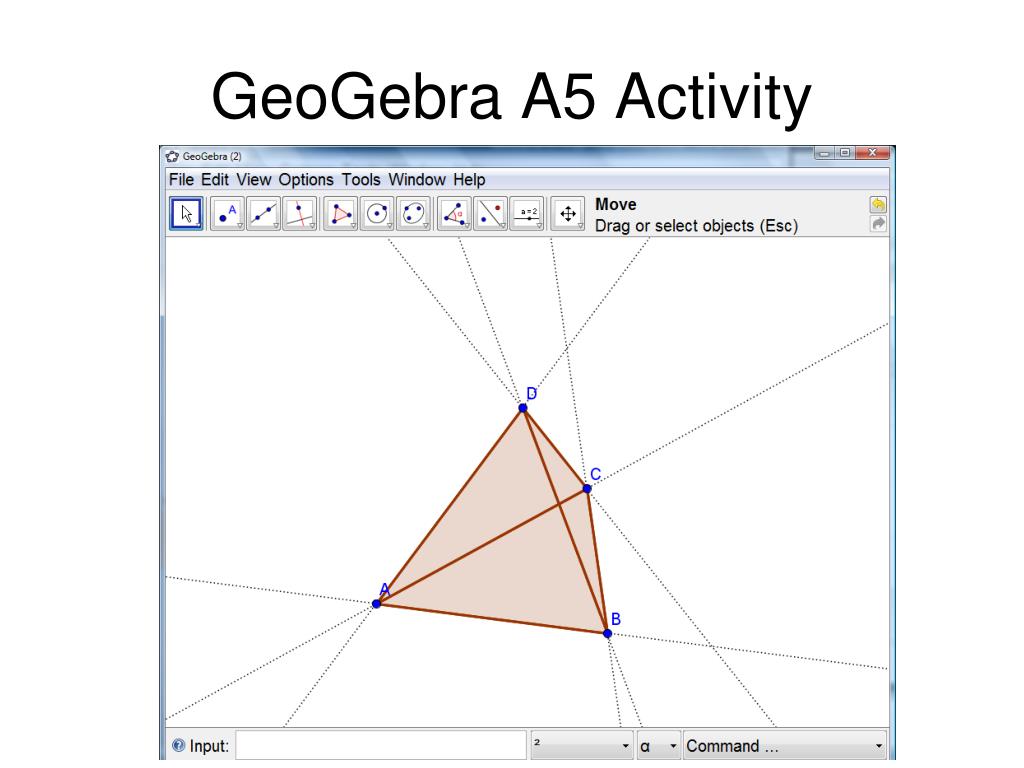Image resolution: width=1024 pixels, height=768 pixels.
Task: Maximize the GeoGebra window
Action: point(845,153)
